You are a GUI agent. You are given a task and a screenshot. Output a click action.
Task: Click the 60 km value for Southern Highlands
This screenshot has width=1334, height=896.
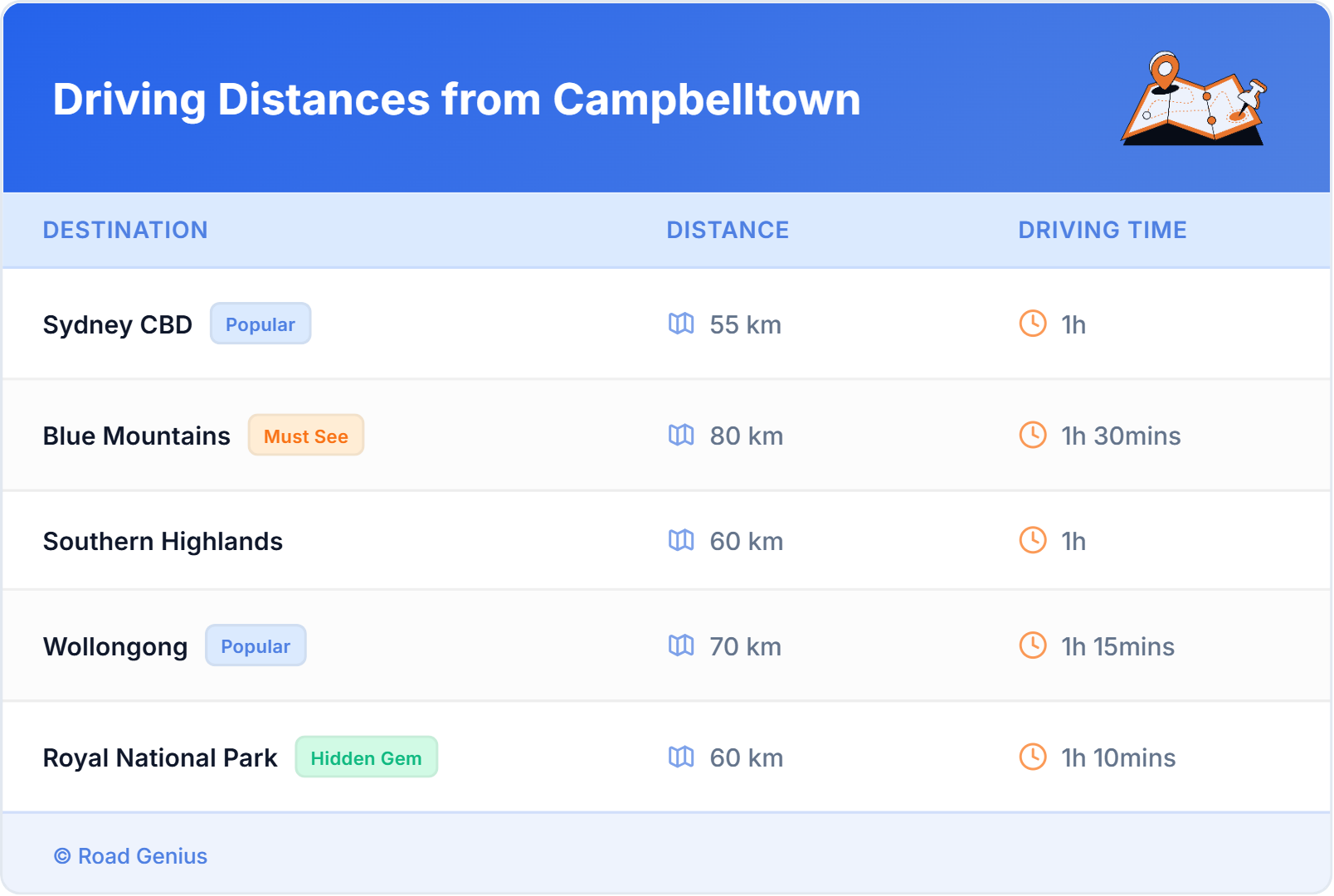(x=745, y=541)
